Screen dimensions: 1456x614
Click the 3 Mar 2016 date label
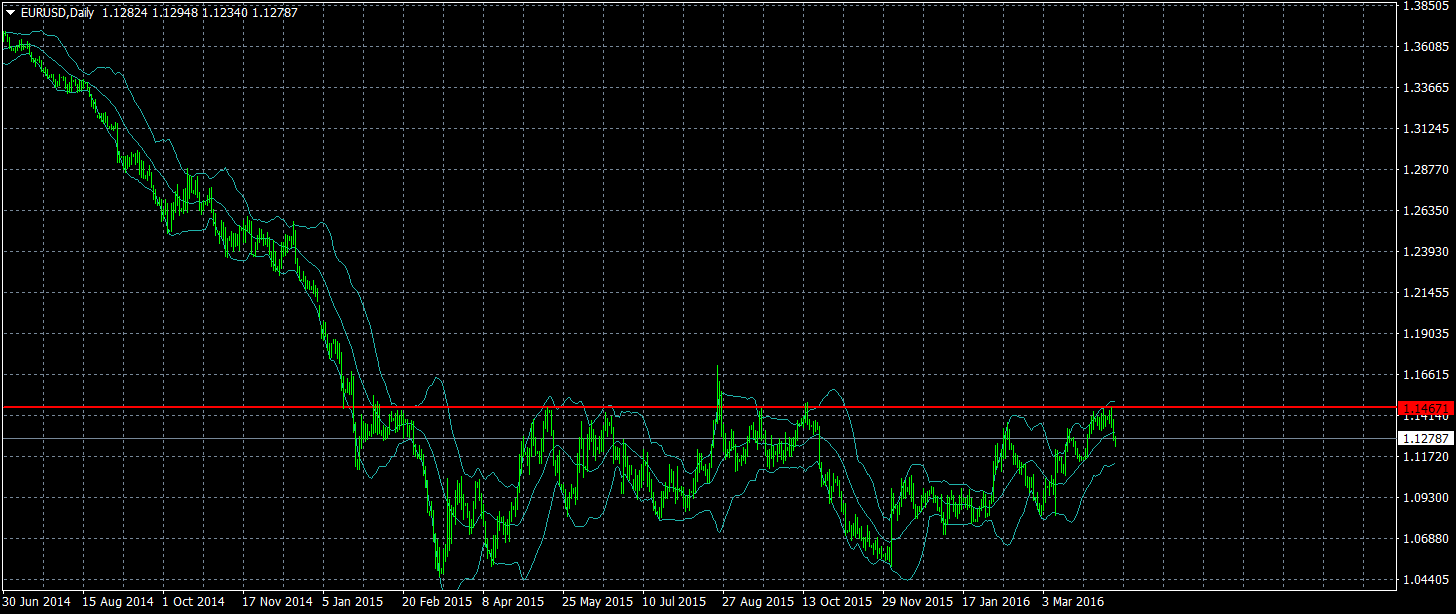(x=1073, y=602)
